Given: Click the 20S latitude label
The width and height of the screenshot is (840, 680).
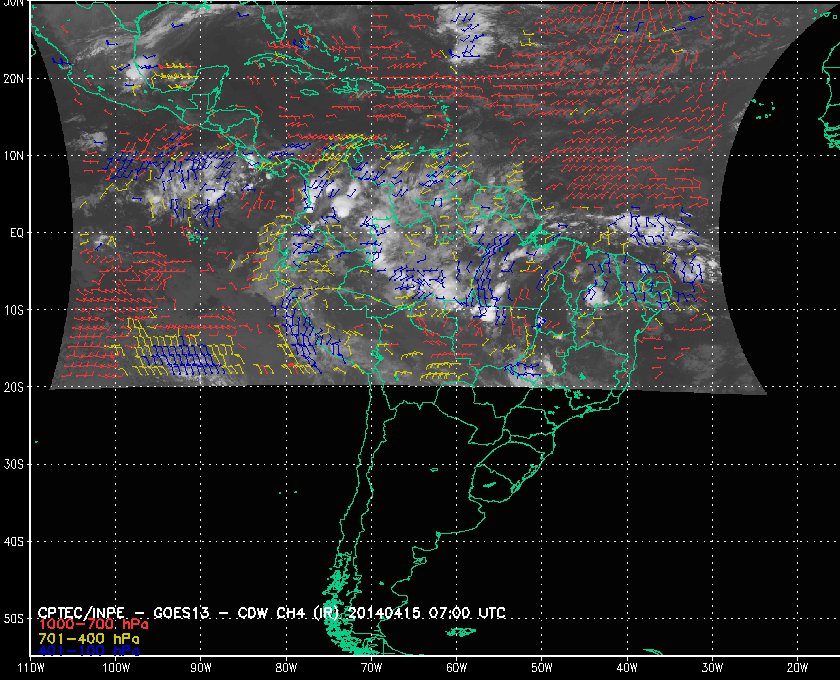Looking at the screenshot, I should click(13, 387).
